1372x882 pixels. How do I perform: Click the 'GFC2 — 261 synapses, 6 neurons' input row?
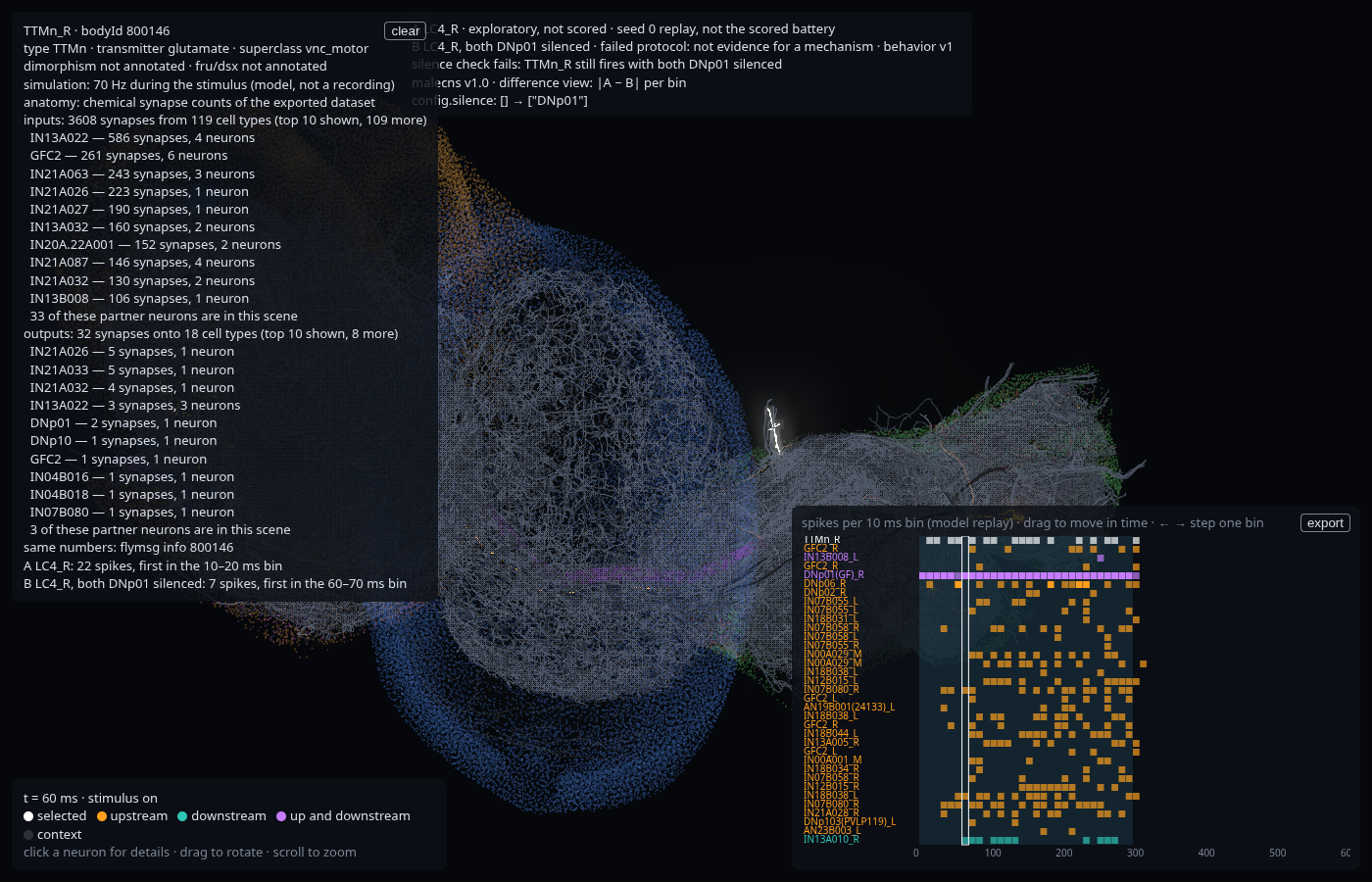coord(128,156)
